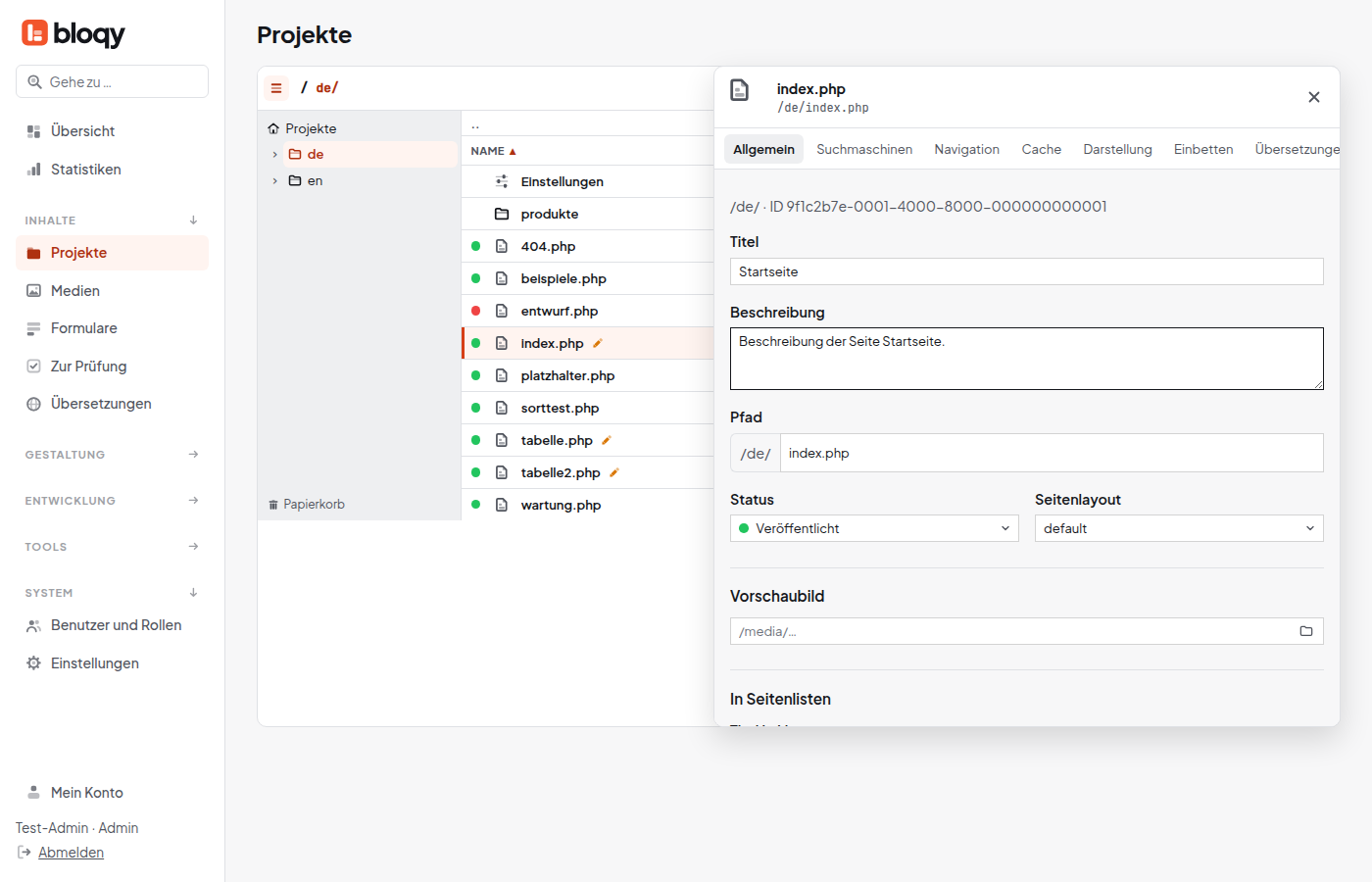The width and height of the screenshot is (1372, 882).
Task: Click the document icon in index.php panel header
Action: click(740, 90)
